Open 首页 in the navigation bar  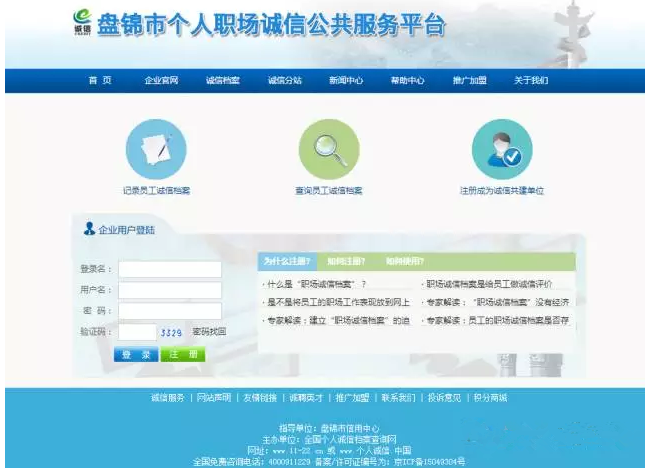[x=100, y=80]
